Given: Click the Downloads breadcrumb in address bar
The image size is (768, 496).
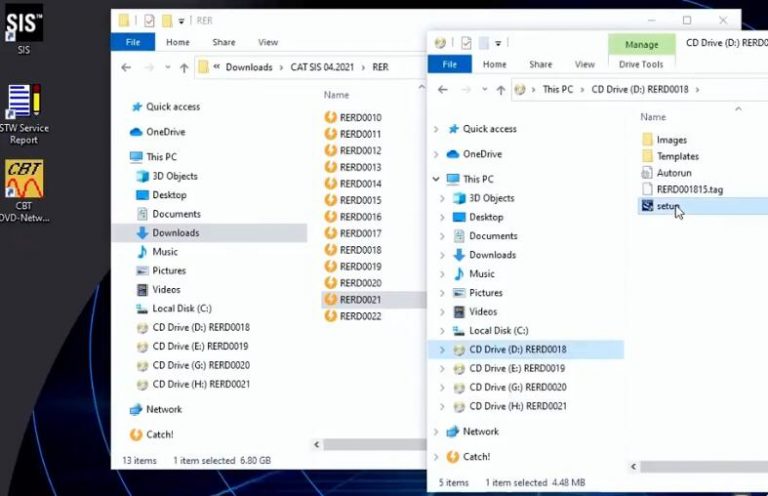Looking at the screenshot, I should (248, 68).
